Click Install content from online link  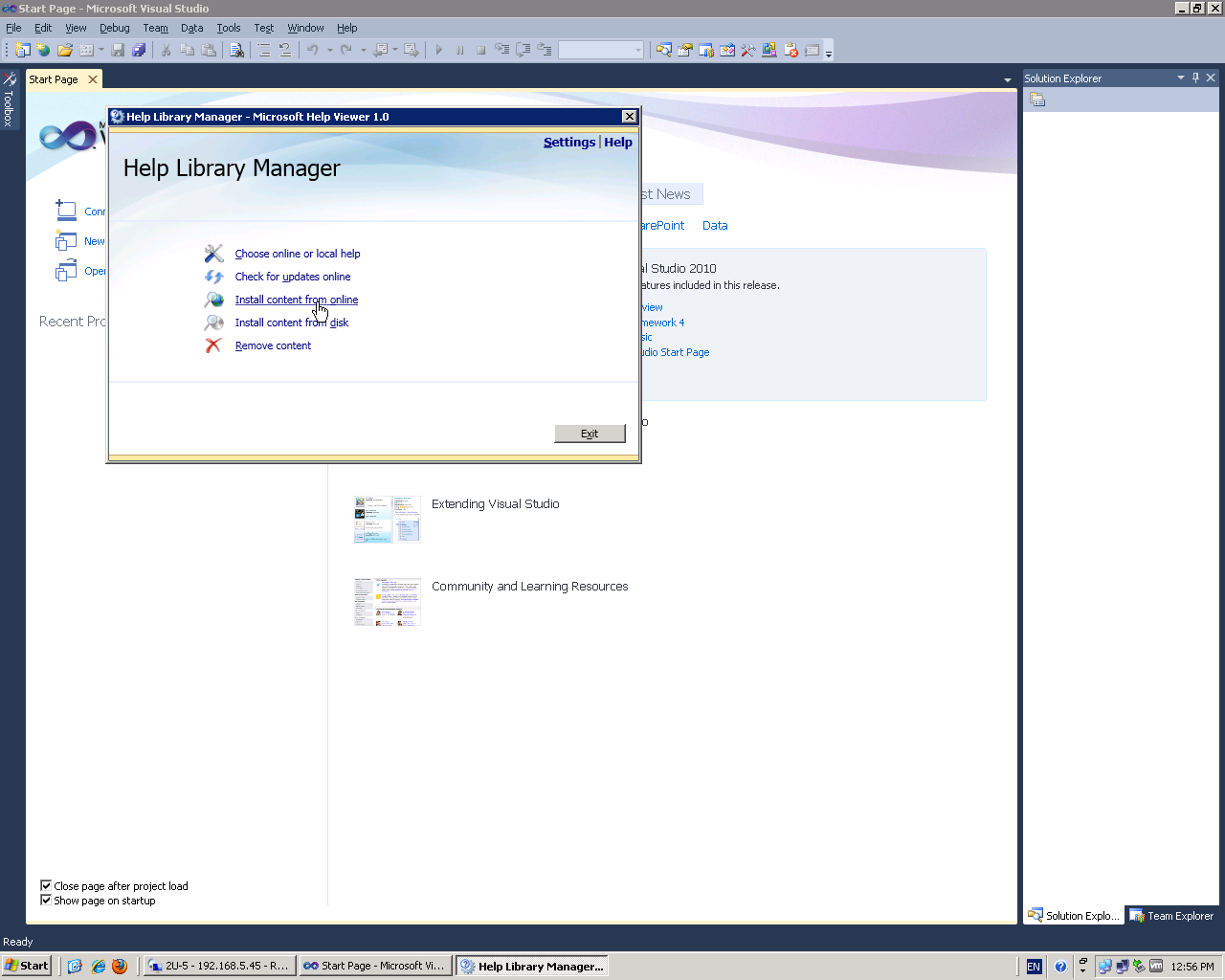click(297, 300)
